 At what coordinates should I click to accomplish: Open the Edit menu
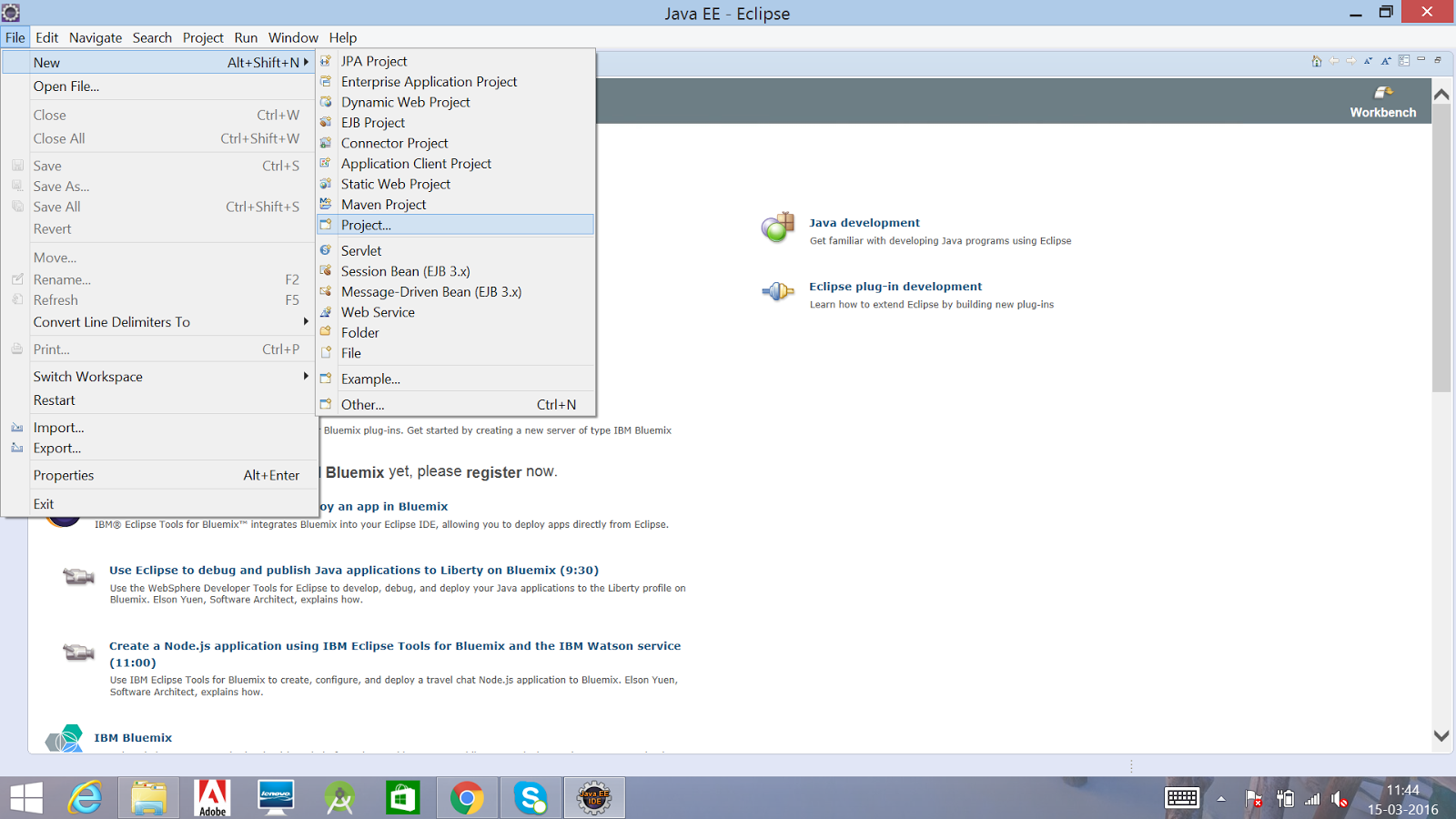coord(47,37)
